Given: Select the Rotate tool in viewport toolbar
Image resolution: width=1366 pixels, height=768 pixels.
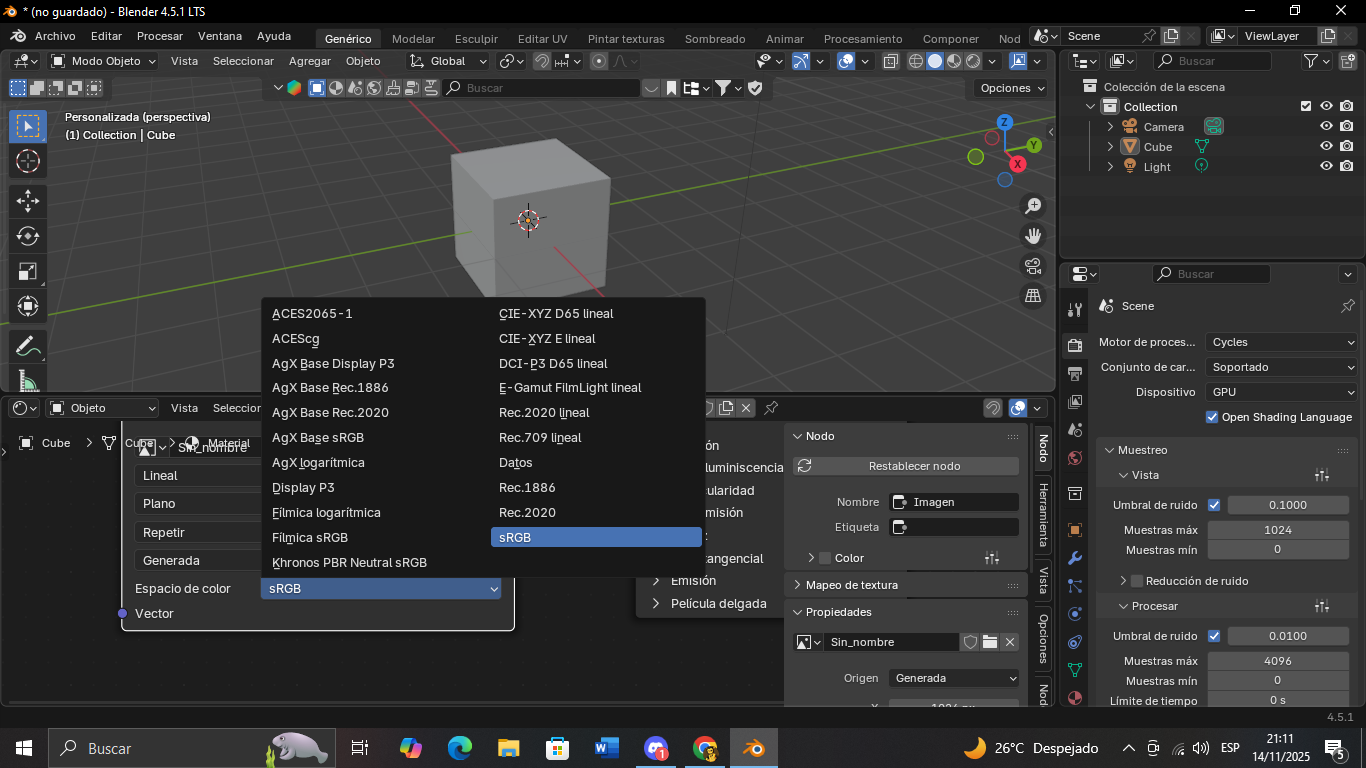Looking at the screenshot, I should click(27, 236).
